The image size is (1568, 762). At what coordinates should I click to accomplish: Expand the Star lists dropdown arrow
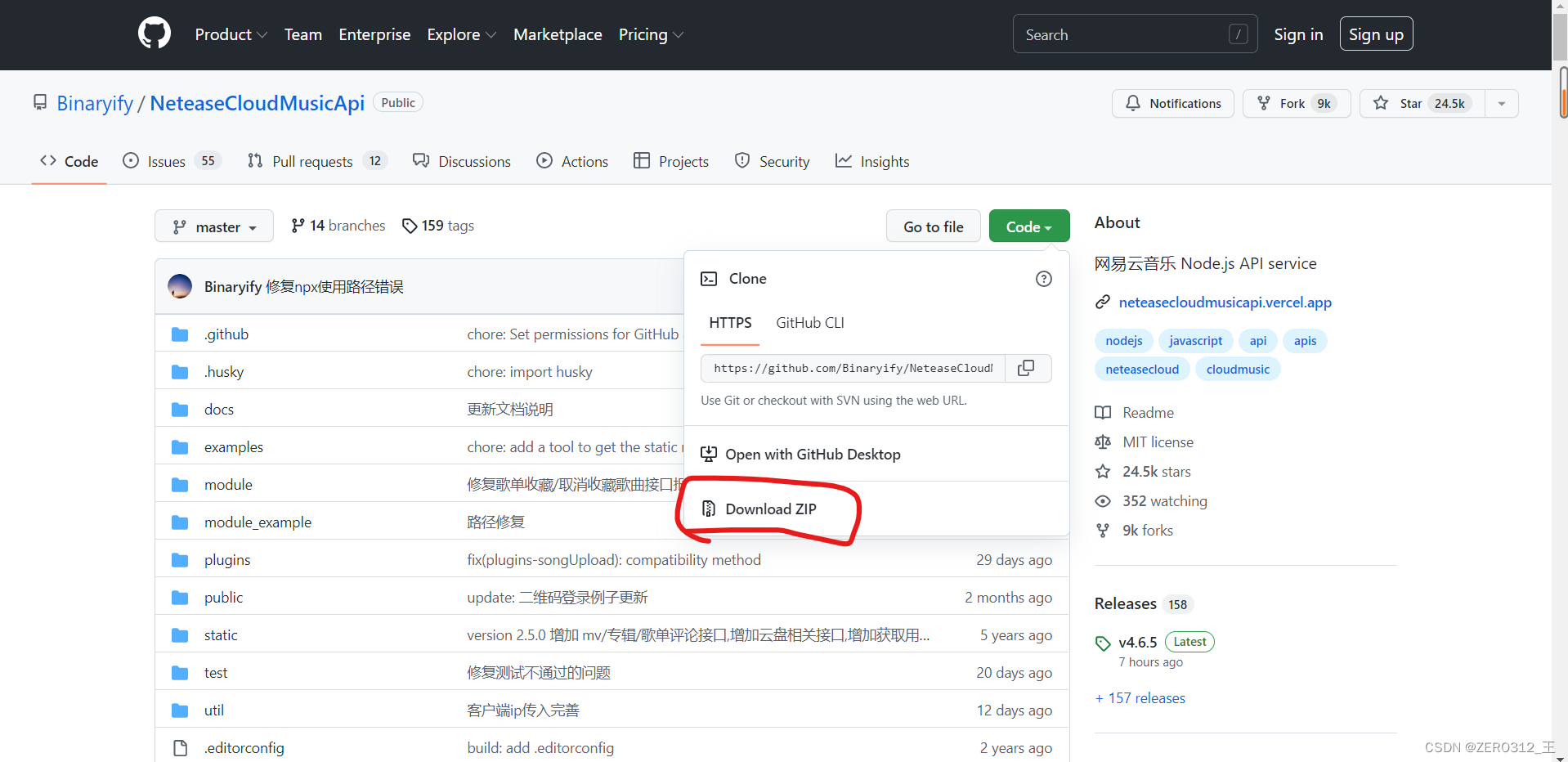[1502, 104]
